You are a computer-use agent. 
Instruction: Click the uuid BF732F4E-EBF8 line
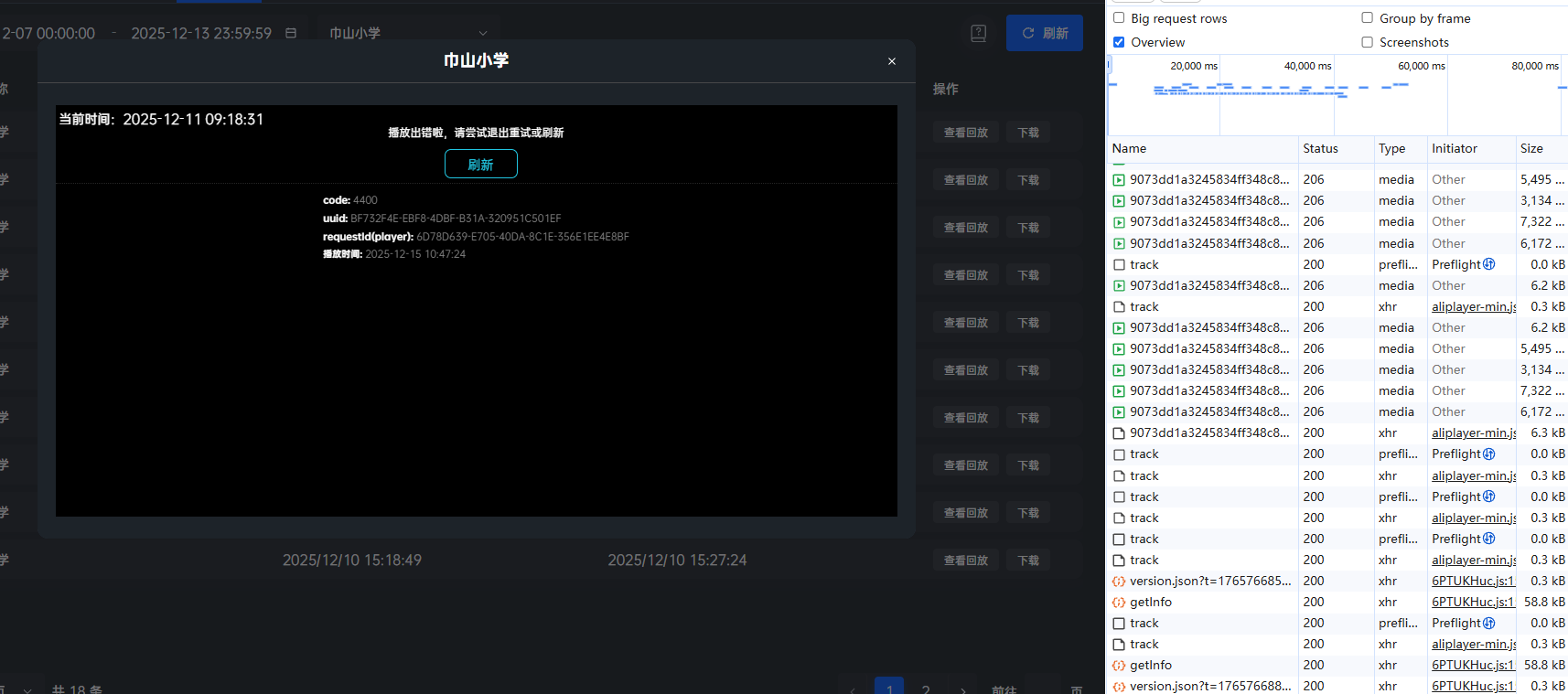pyautogui.click(x=442, y=219)
